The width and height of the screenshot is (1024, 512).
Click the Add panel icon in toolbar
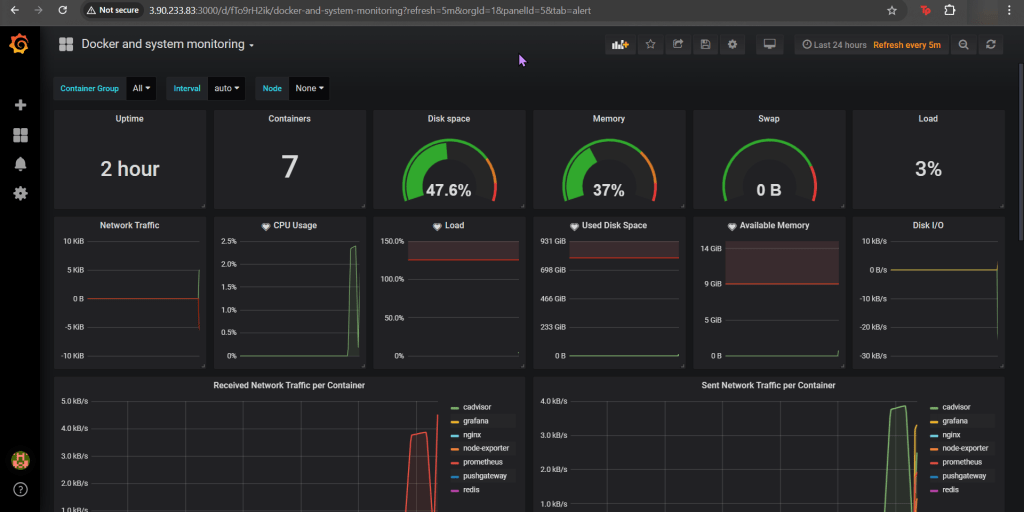click(x=620, y=44)
